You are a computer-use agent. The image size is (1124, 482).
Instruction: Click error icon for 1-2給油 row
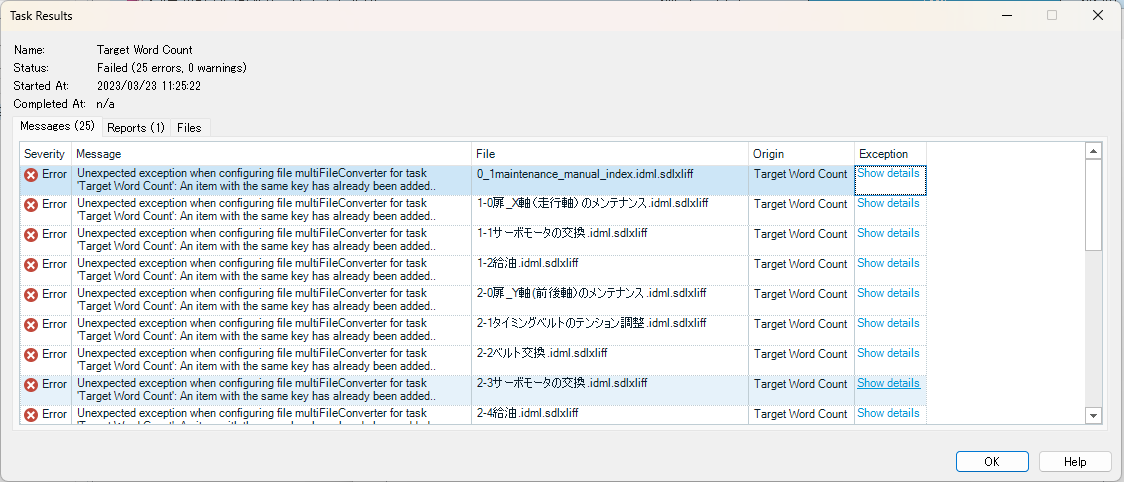pyautogui.click(x=31, y=265)
